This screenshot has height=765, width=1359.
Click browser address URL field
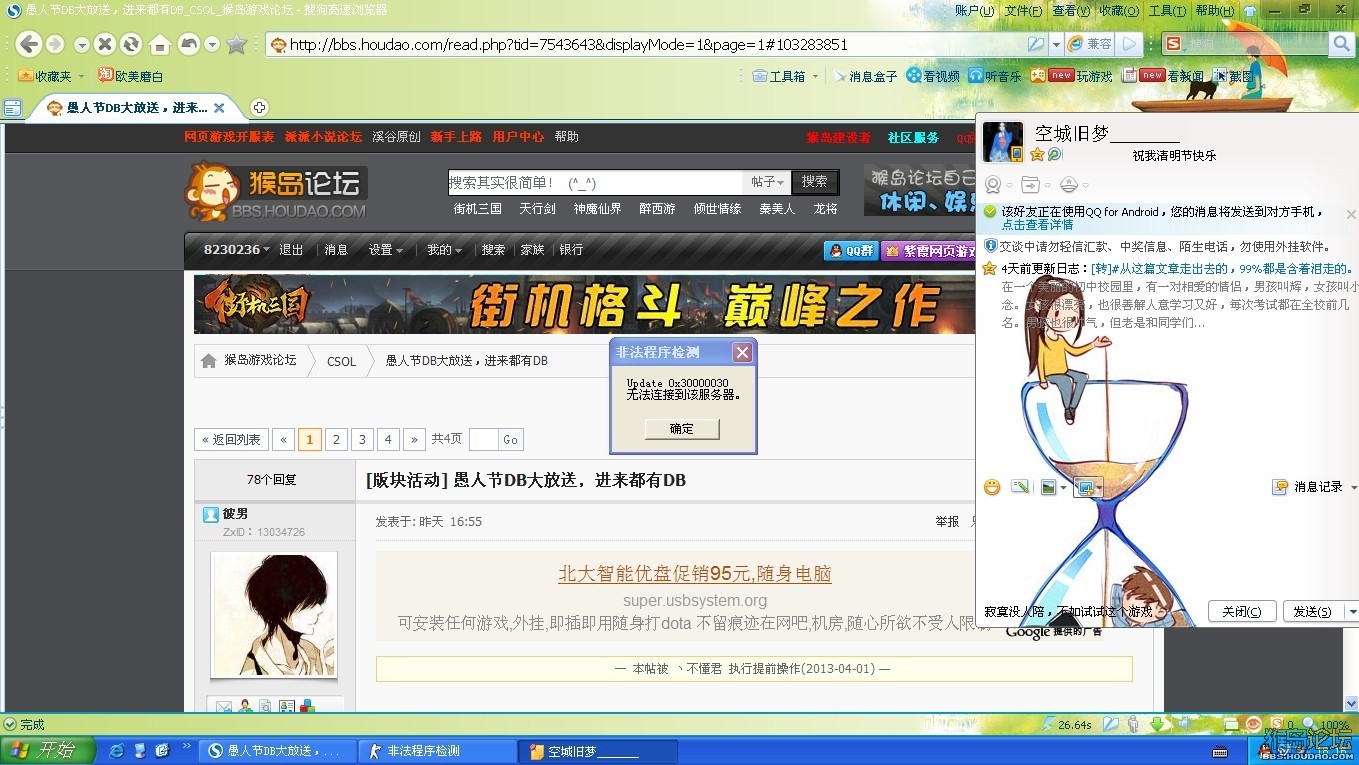tap(655, 44)
